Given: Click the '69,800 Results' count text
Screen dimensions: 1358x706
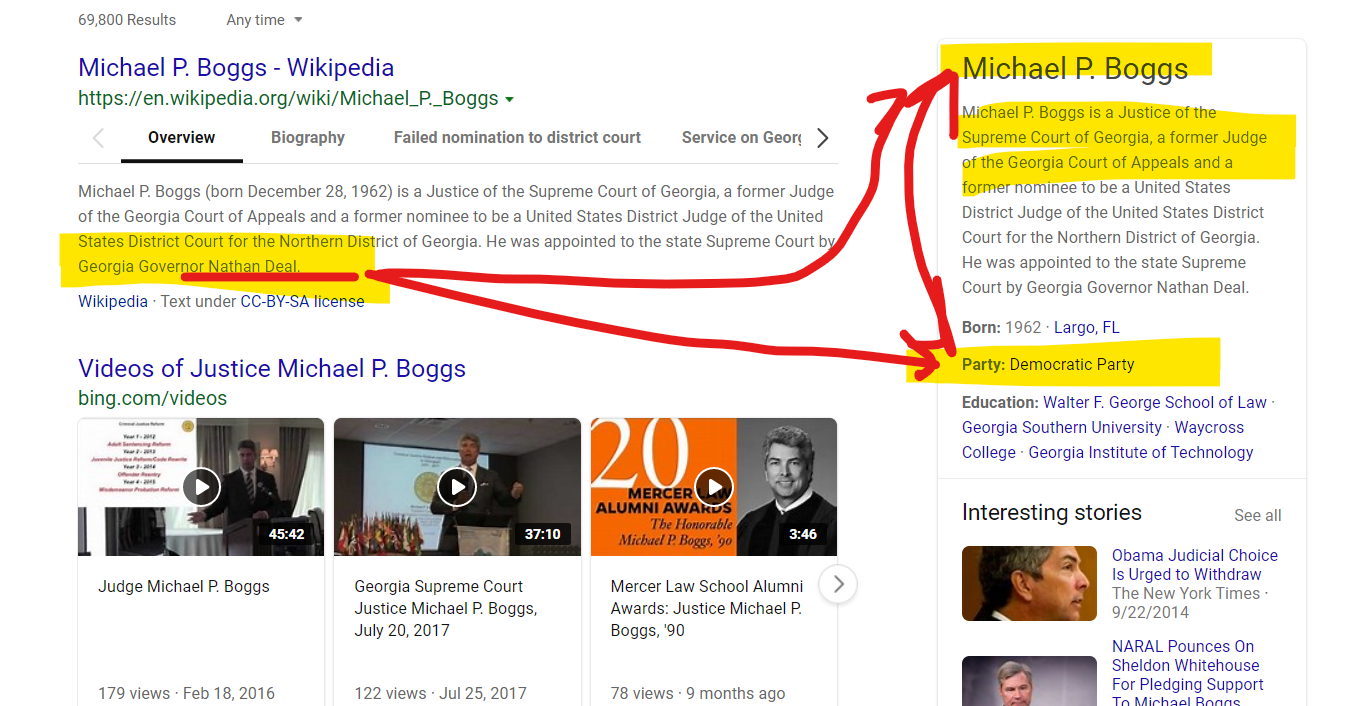Looking at the screenshot, I should pyautogui.click(x=127, y=20).
